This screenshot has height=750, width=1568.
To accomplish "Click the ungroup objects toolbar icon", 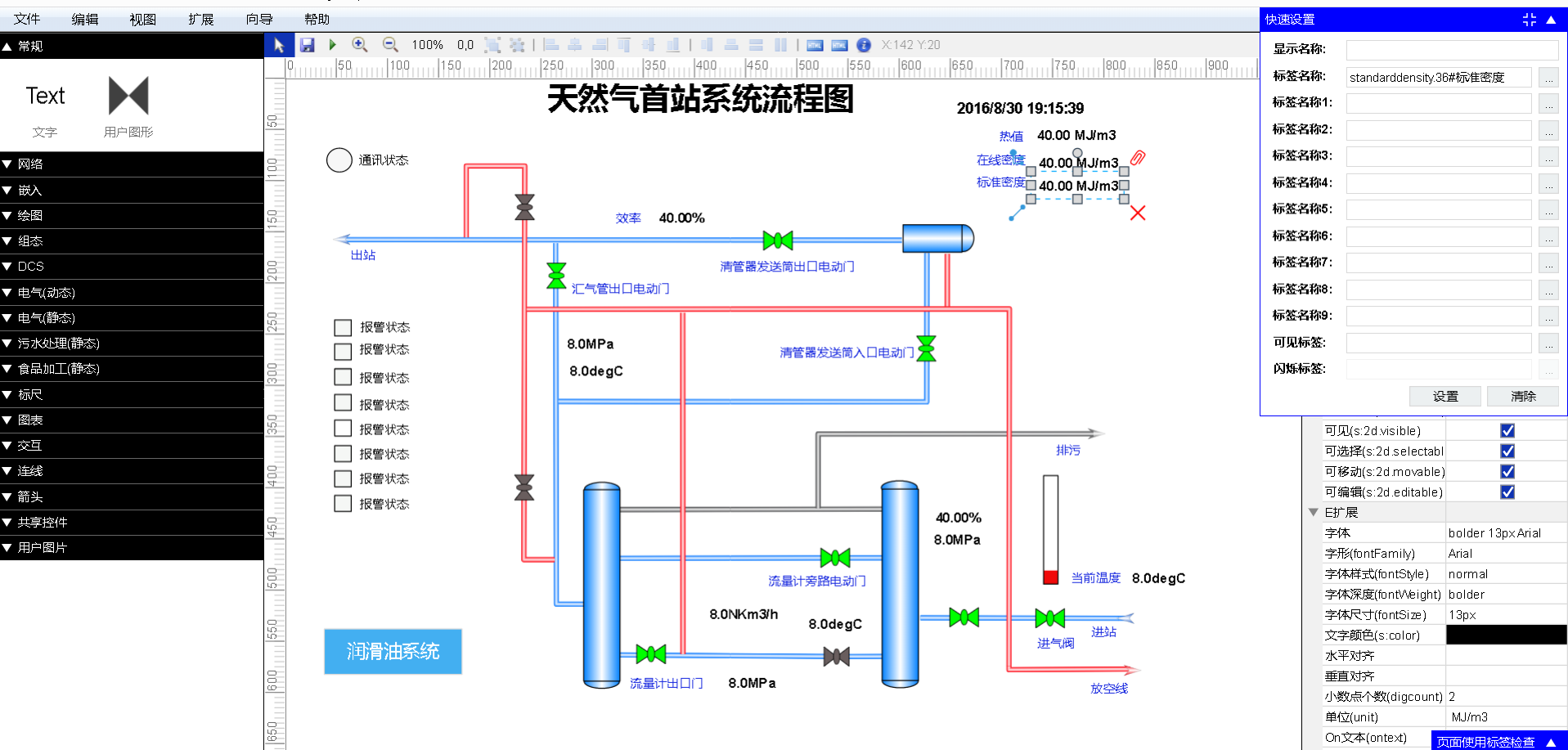I will (517, 45).
